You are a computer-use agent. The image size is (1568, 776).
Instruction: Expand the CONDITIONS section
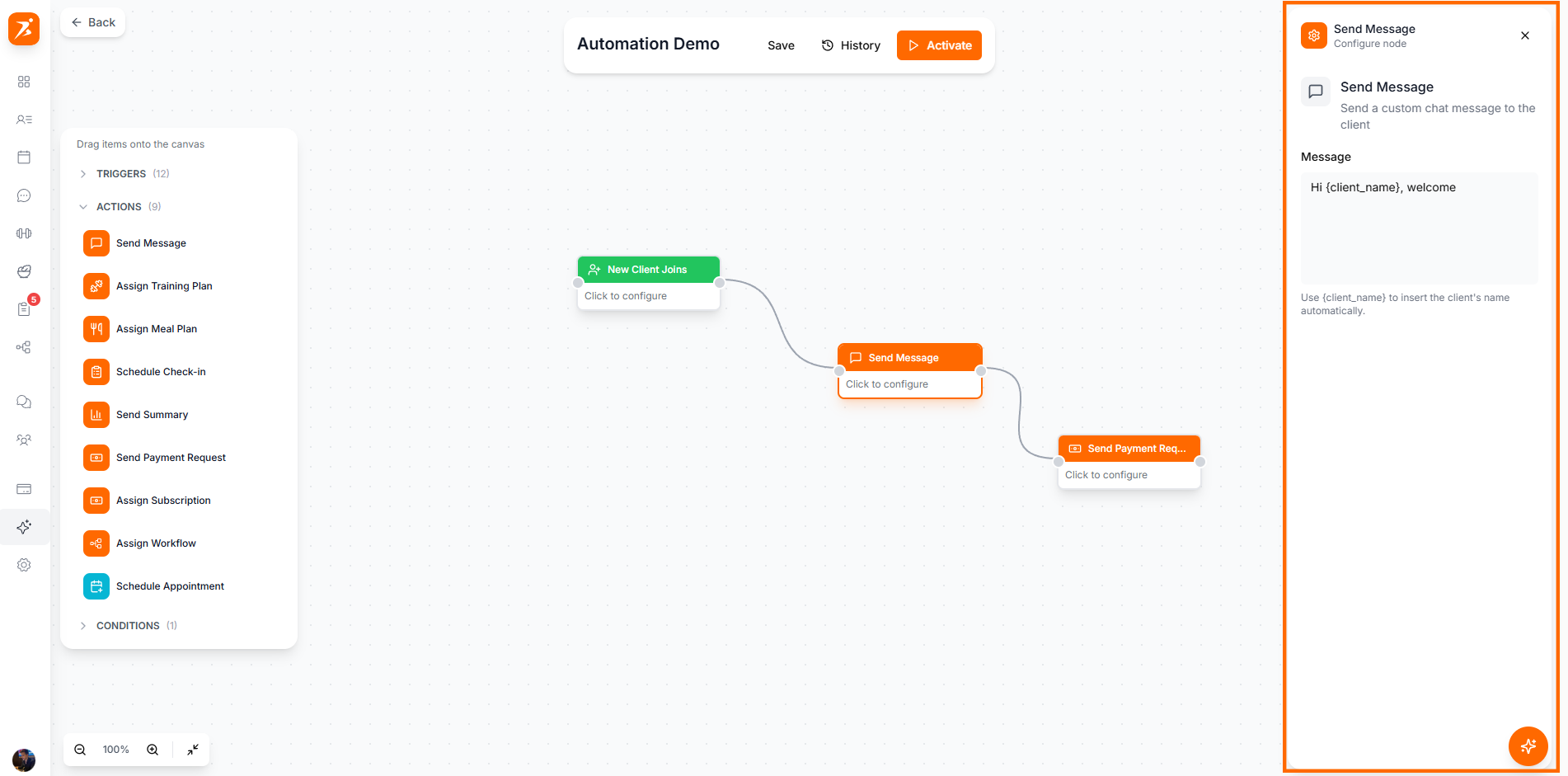(128, 625)
